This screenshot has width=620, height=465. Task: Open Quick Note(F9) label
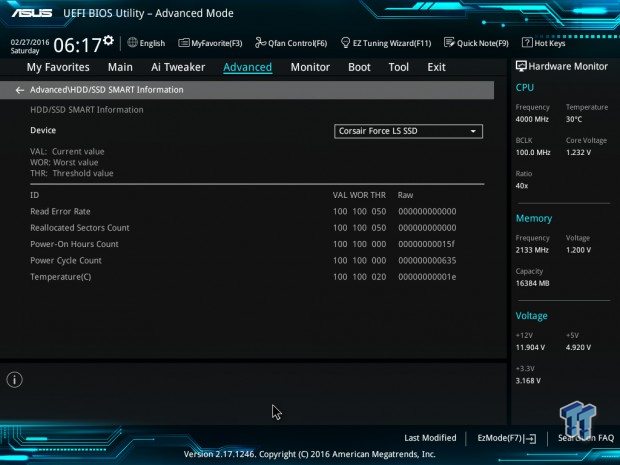pos(483,43)
